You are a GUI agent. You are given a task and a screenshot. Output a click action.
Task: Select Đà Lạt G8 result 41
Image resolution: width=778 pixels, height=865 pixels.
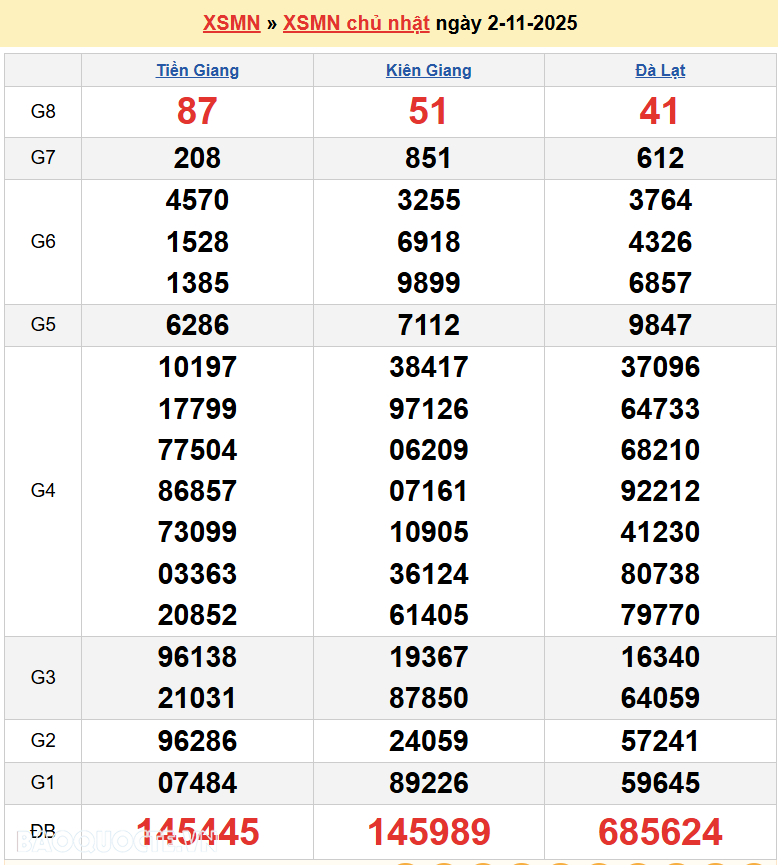pyautogui.click(x=660, y=112)
